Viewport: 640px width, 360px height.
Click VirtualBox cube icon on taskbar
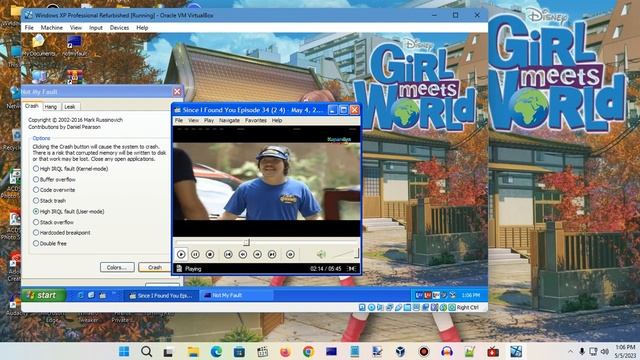(401, 351)
